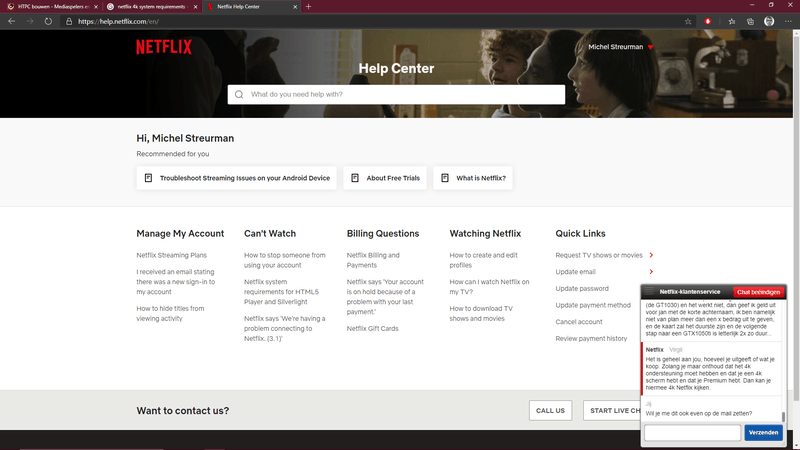Open How to stop someone using account
Image resolution: width=800 pixels, height=450 pixels.
pos(284,260)
